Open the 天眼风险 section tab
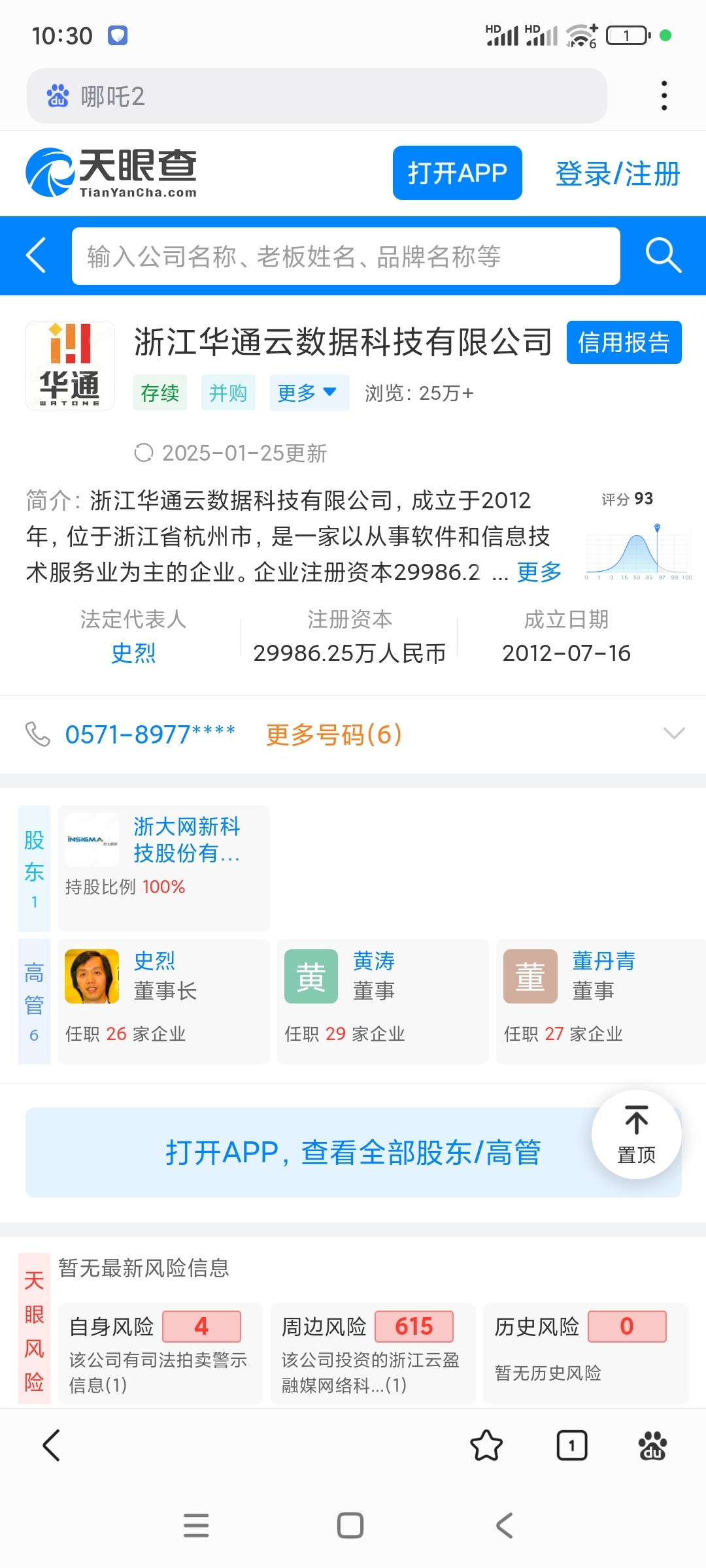 [x=34, y=1330]
